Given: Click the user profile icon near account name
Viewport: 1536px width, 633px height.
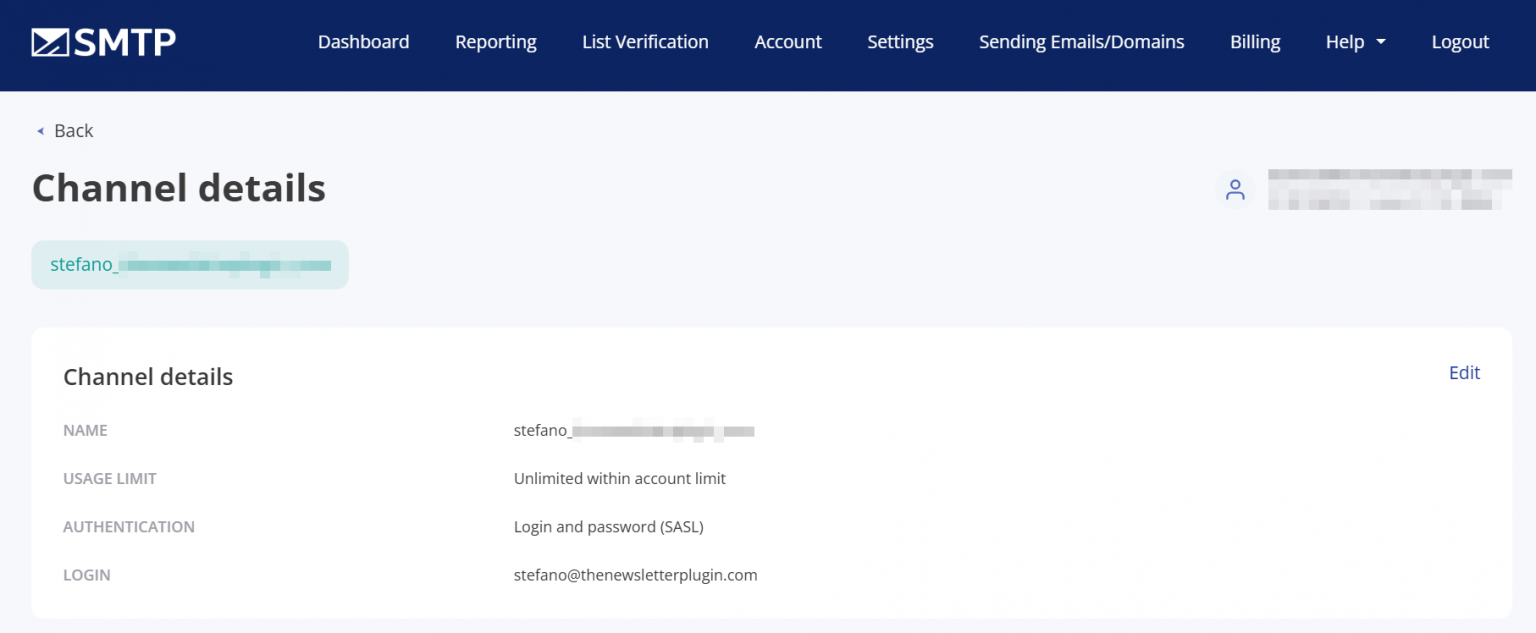Looking at the screenshot, I should [1235, 189].
